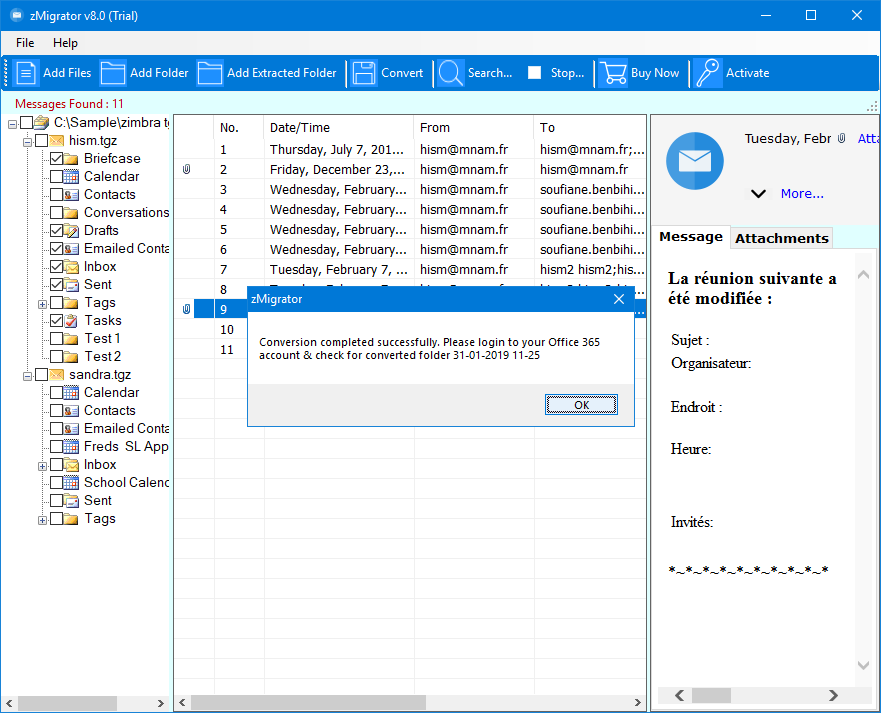Screen dimensions: 881x713
Task: Collapse the C:\Sample root tree node
Action: coord(12,124)
